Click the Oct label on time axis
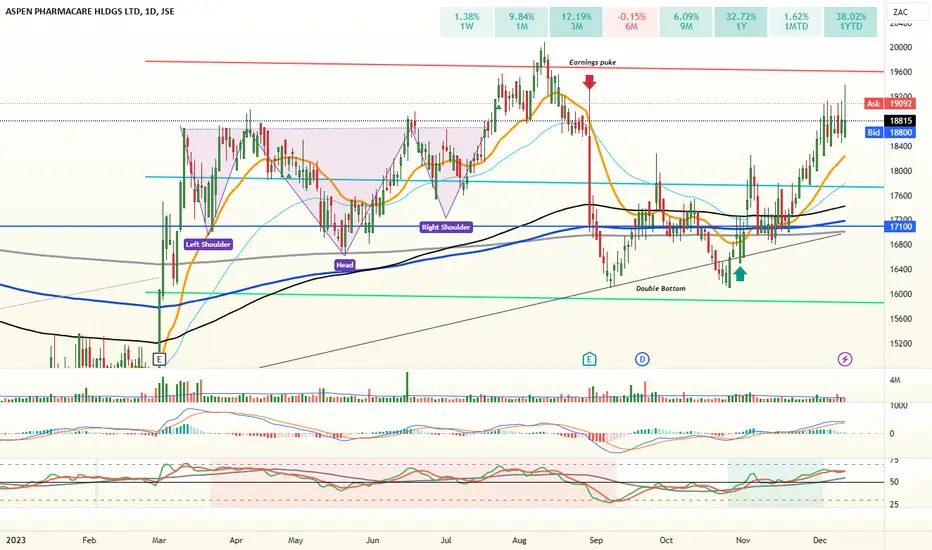Screen dimensions: 932x550 (666, 540)
